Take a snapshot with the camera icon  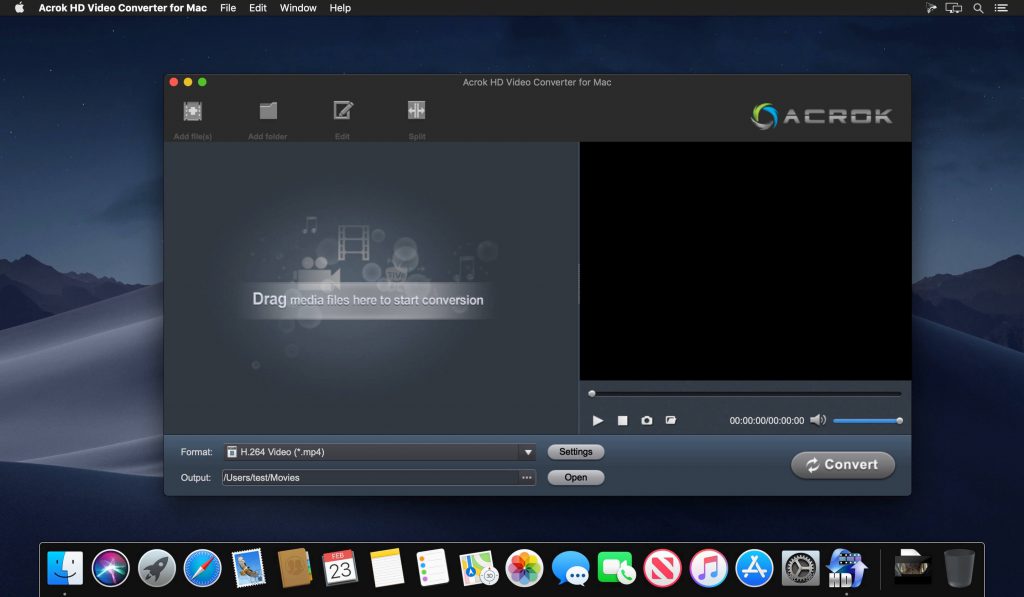(646, 420)
